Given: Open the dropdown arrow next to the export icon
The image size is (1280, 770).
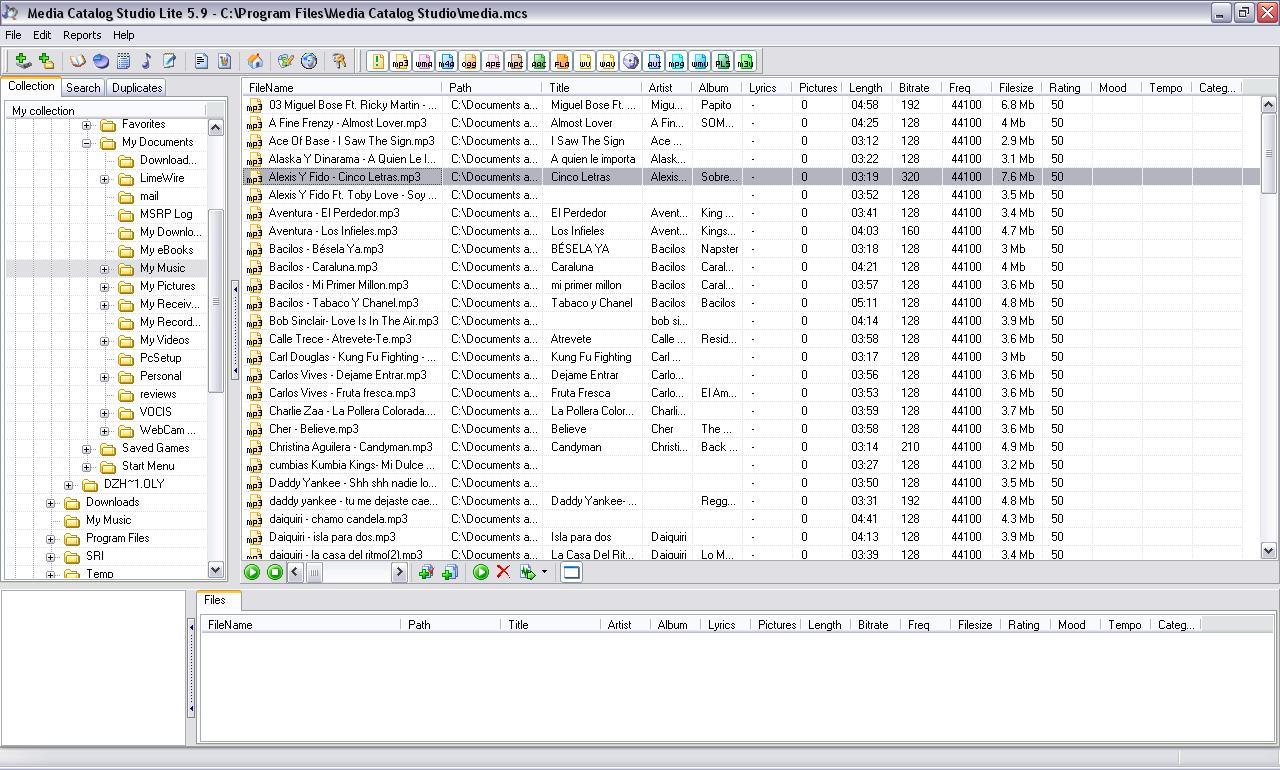Looking at the screenshot, I should (x=544, y=573).
